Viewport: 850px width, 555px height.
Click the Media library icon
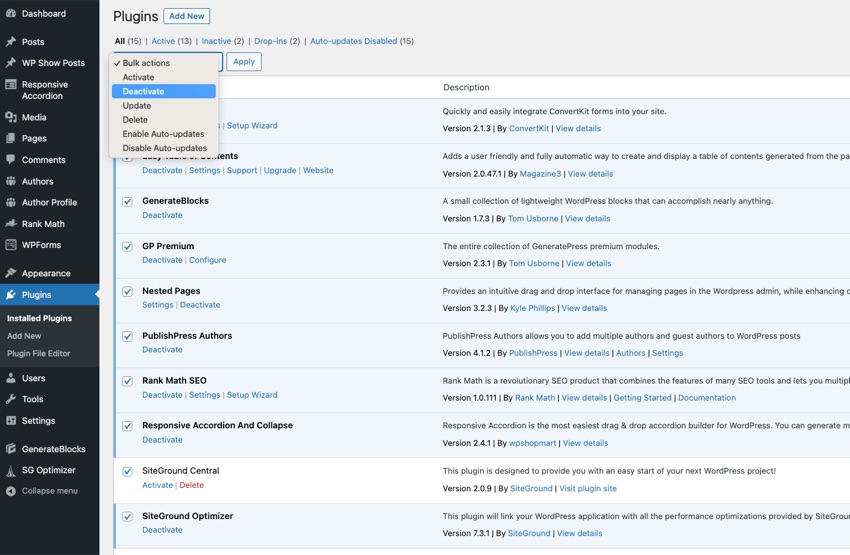point(11,117)
